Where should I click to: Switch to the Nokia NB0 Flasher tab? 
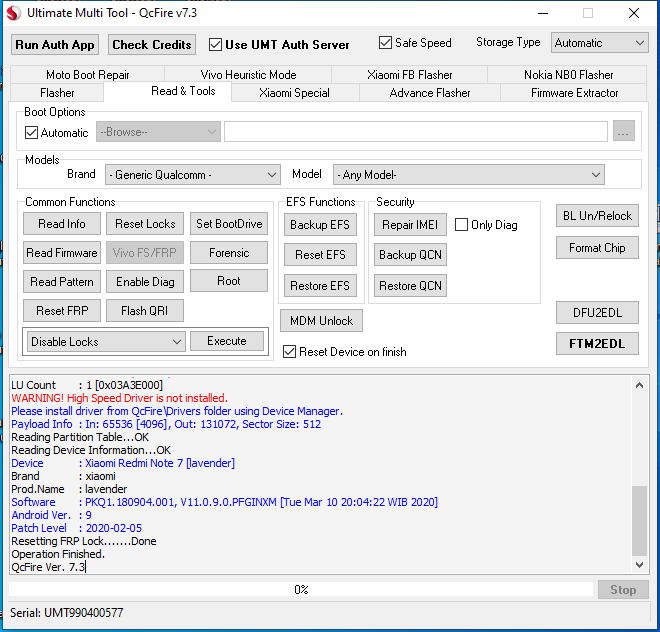[x=568, y=75]
